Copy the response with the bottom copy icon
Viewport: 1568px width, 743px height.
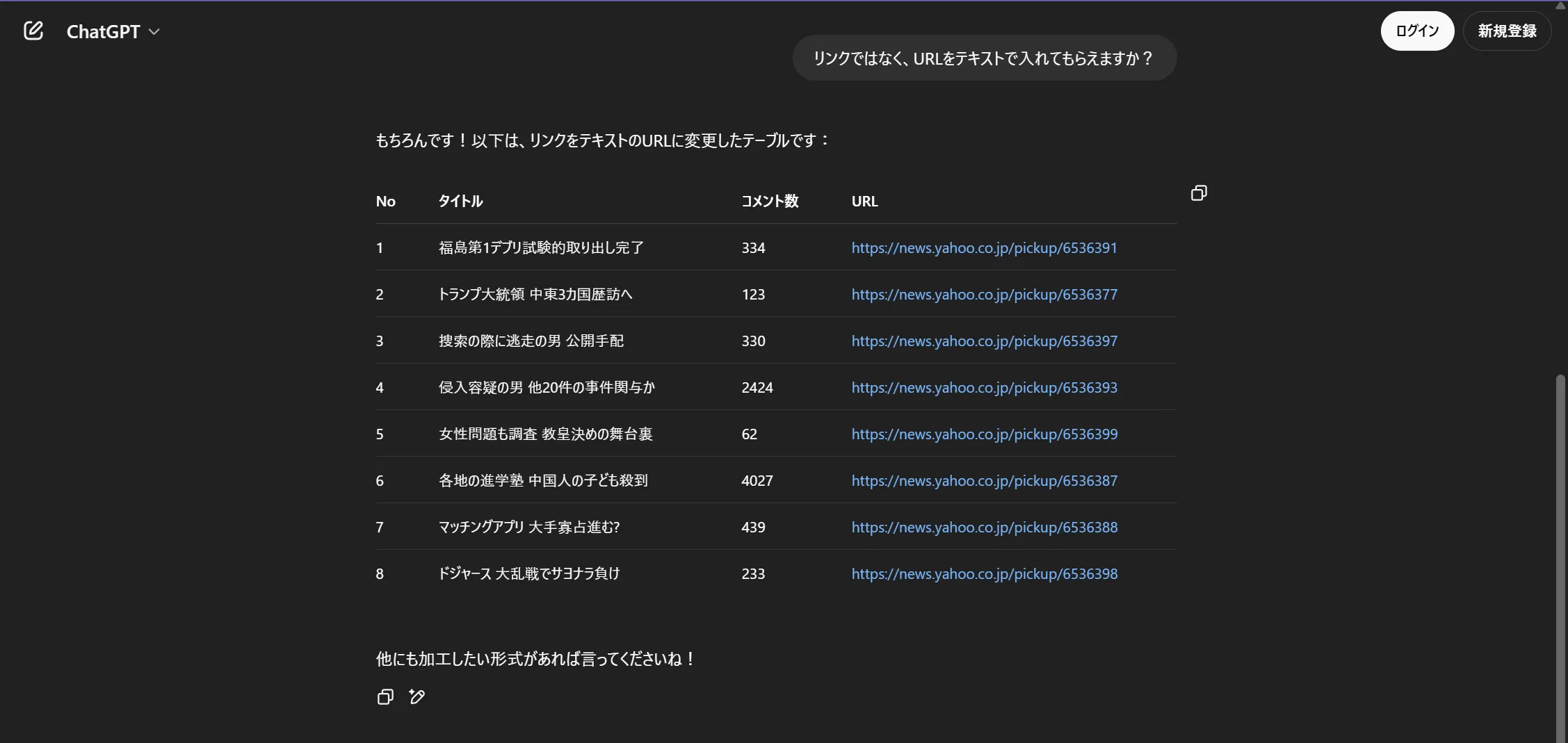click(385, 696)
